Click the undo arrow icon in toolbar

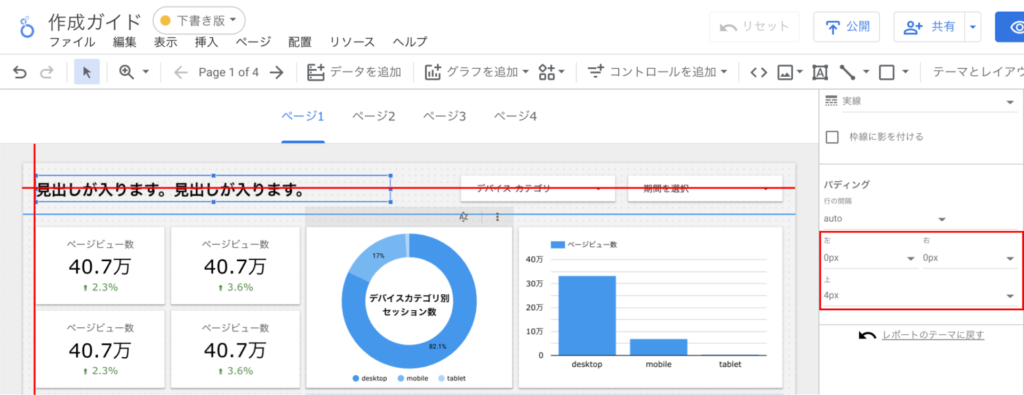pyautogui.click(x=20, y=72)
